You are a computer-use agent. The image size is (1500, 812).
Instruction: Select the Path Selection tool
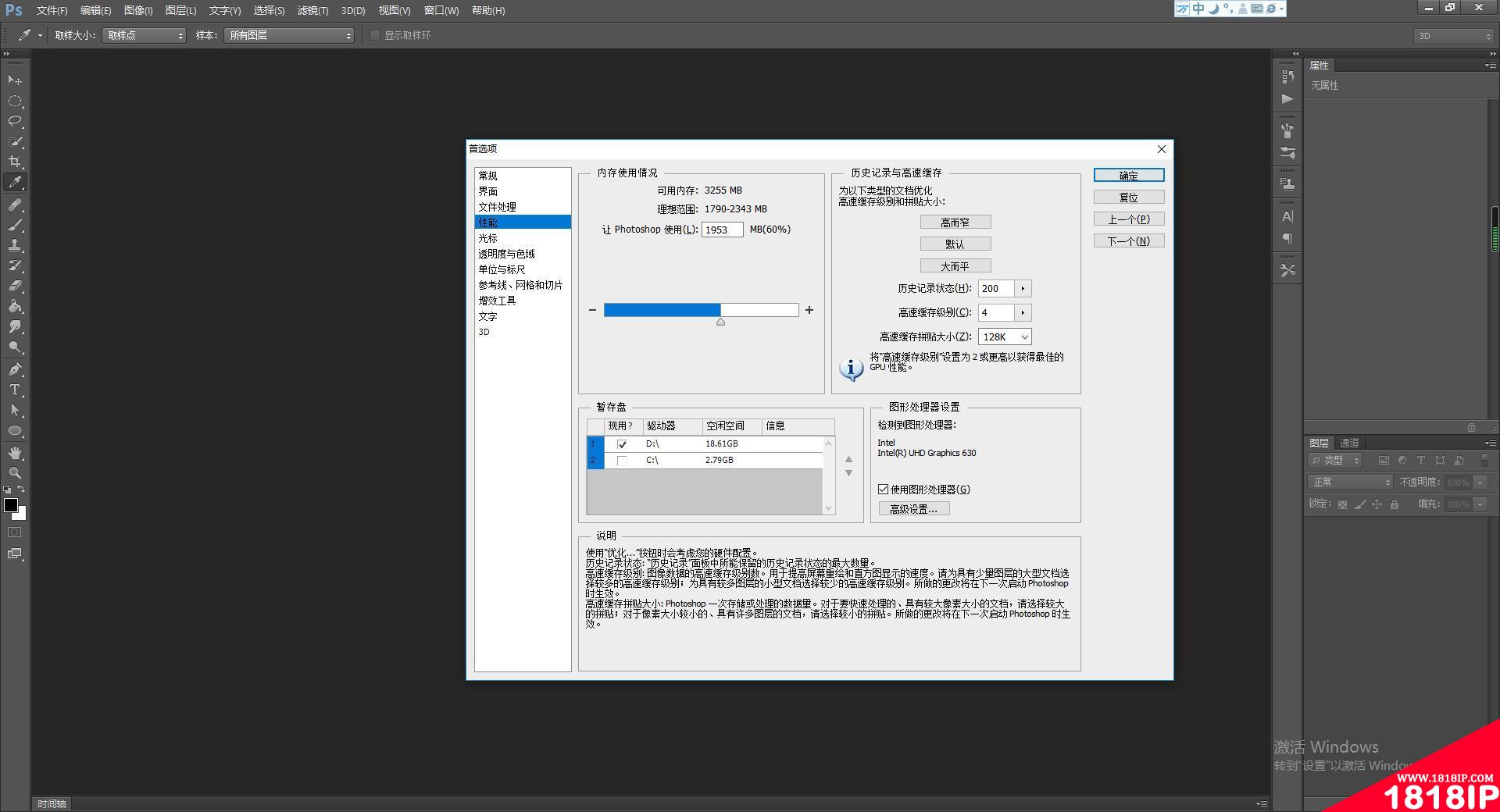[15, 410]
